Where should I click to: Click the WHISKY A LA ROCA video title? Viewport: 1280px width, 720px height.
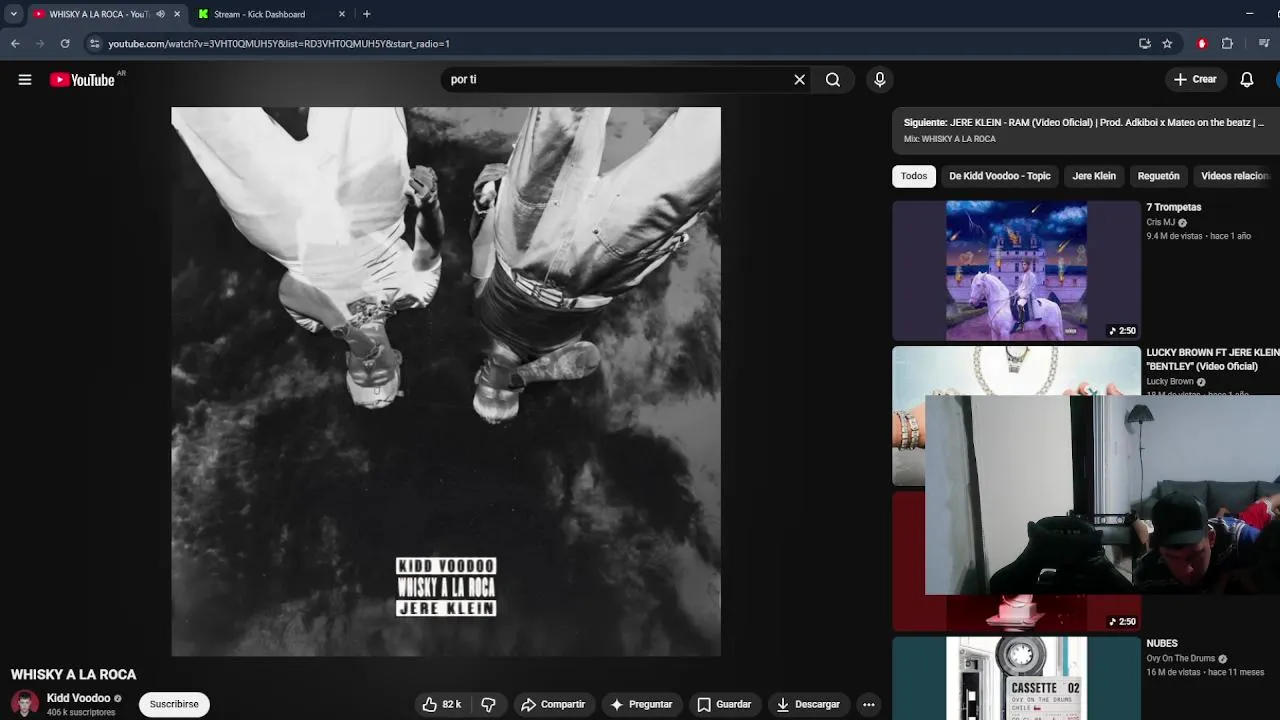(74, 675)
